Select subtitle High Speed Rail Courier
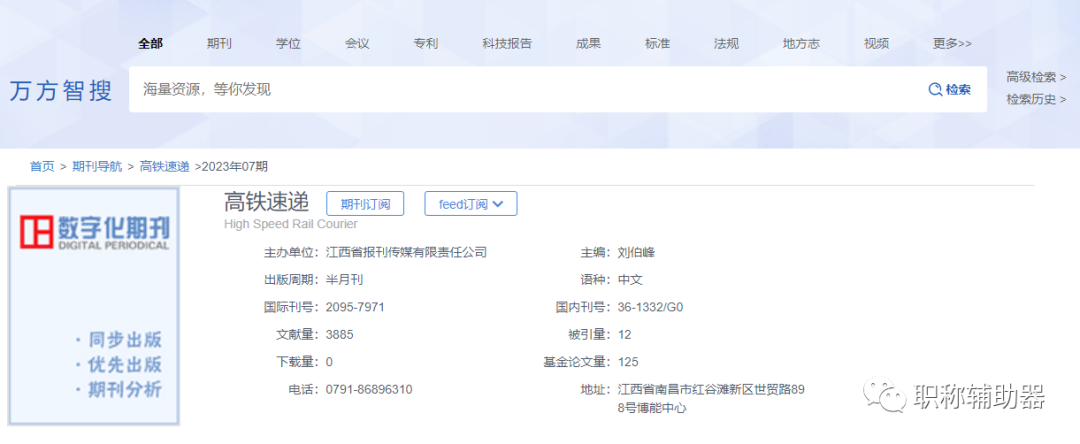The width and height of the screenshot is (1080, 444). coord(291,224)
